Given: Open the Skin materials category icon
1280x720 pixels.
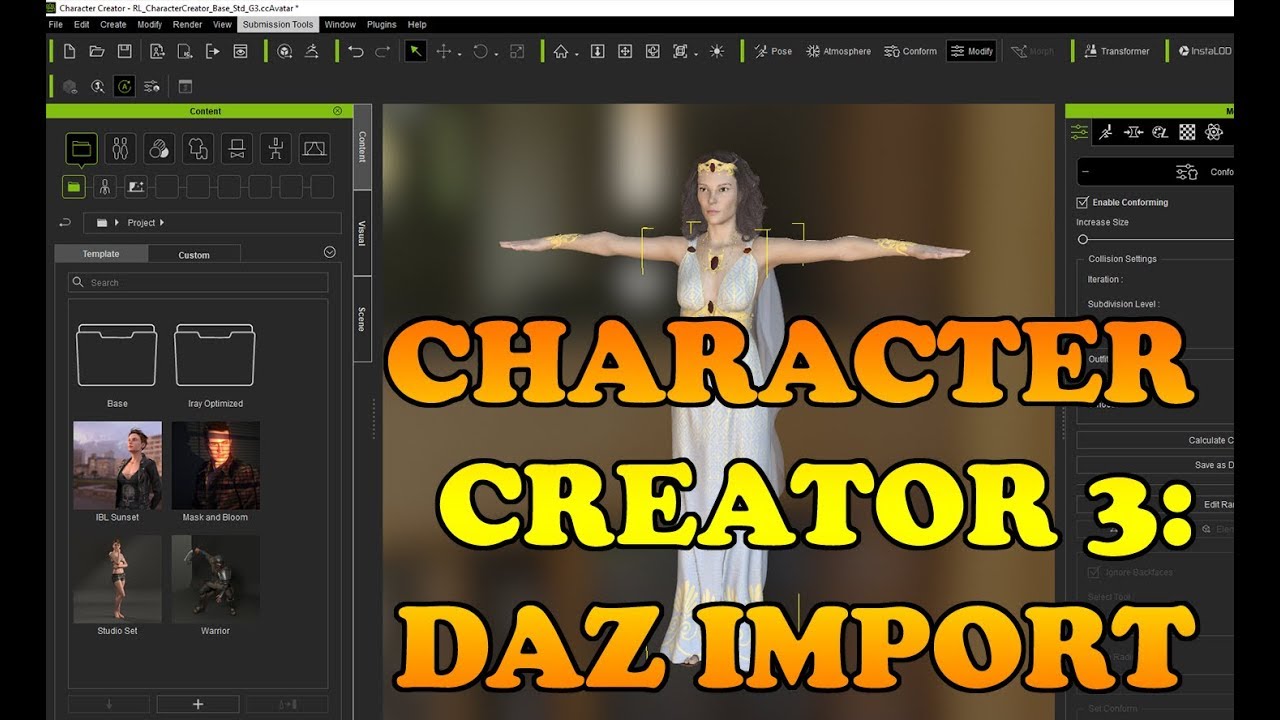Looking at the screenshot, I should [x=159, y=149].
